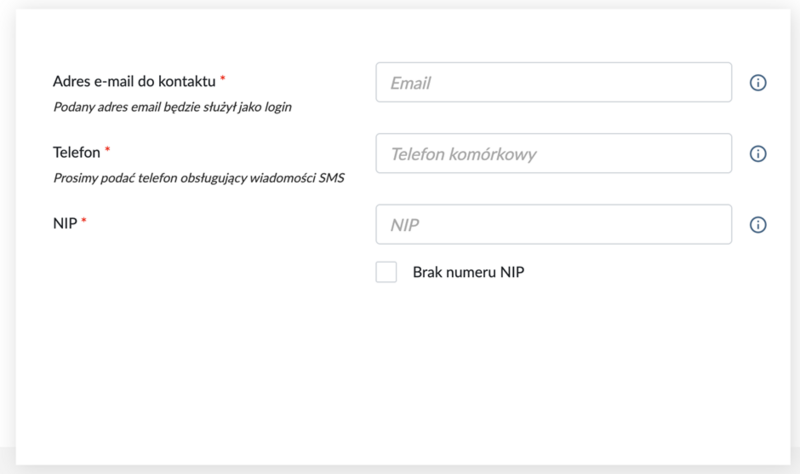Show info icon help for NIP field
This screenshot has height=474, width=800.
(757, 225)
